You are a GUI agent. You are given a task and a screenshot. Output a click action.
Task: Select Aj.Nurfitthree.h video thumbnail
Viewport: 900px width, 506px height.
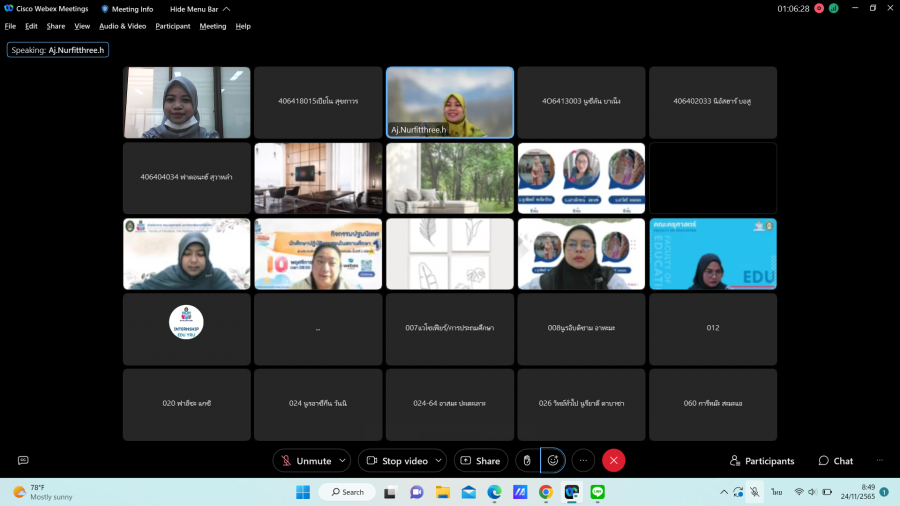coord(450,102)
